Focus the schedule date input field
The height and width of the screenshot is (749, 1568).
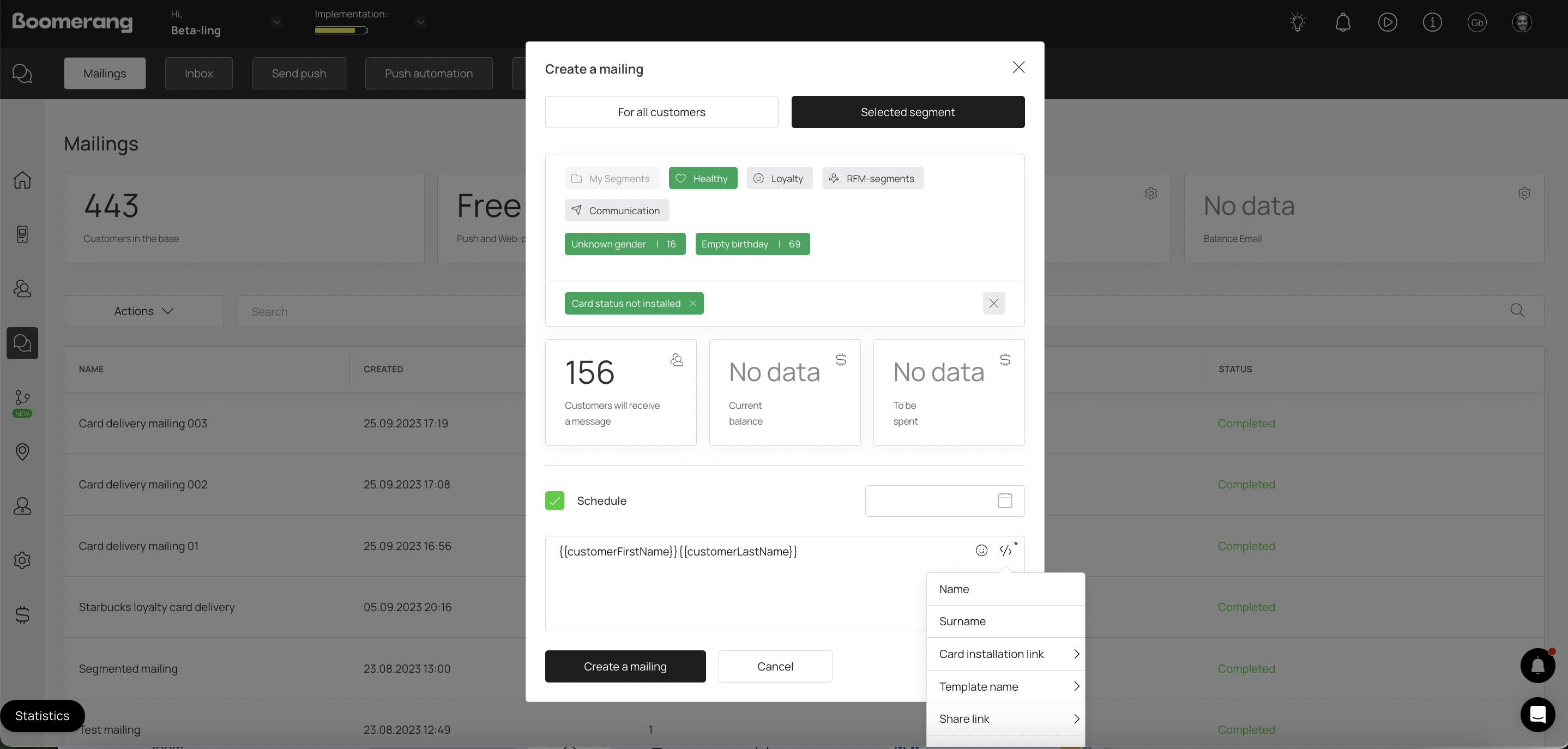944,501
